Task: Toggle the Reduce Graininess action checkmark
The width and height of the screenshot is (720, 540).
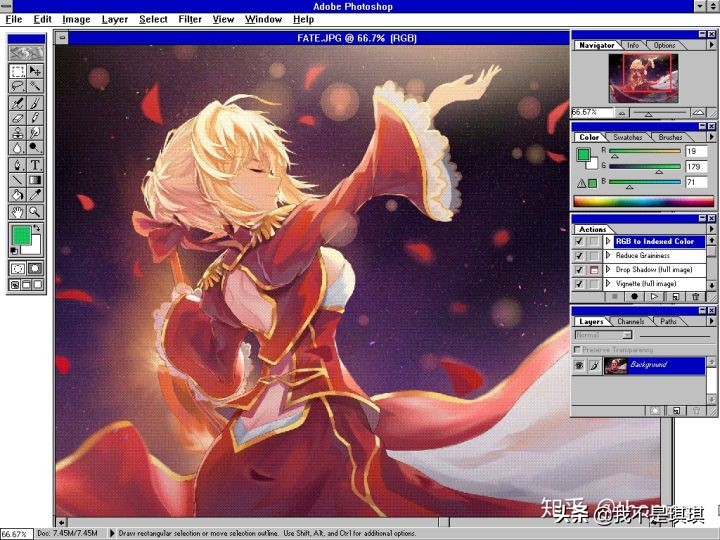Action: point(579,255)
